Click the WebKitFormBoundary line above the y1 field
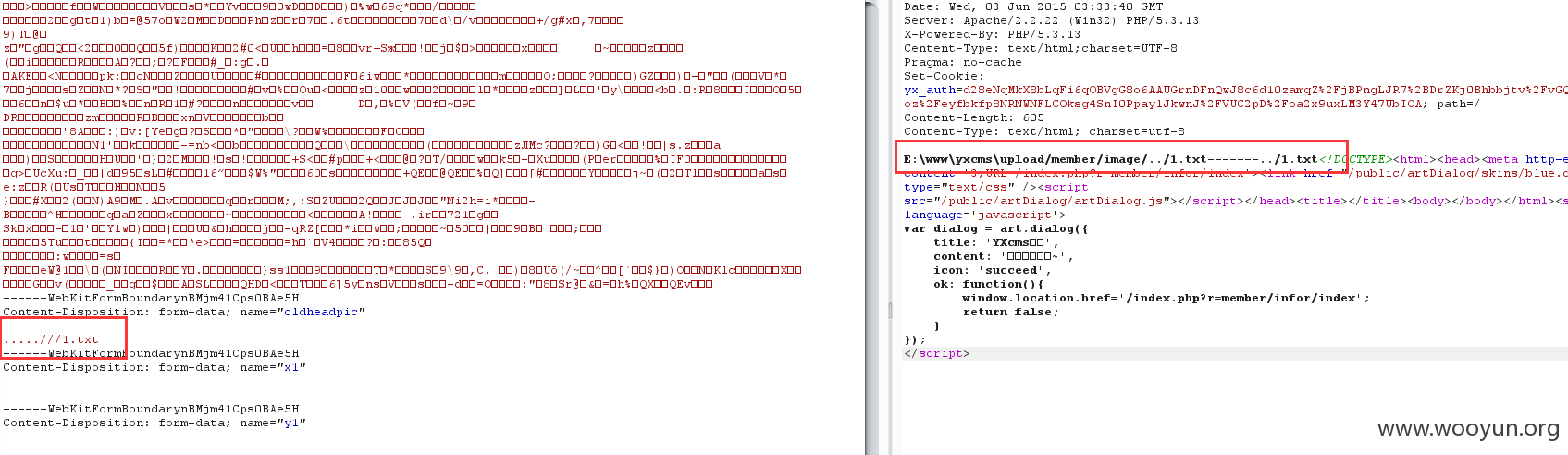 151,409
